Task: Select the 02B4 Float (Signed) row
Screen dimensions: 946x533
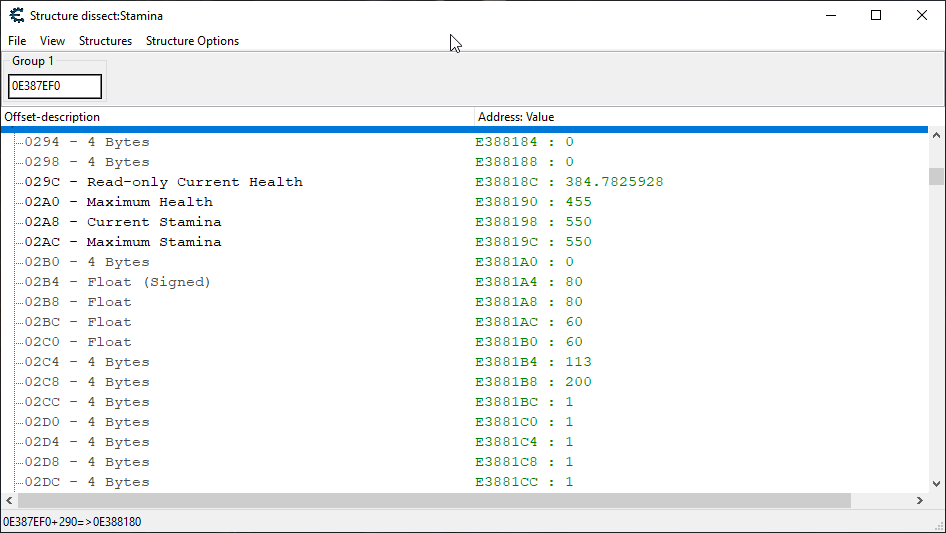Action: (148, 282)
